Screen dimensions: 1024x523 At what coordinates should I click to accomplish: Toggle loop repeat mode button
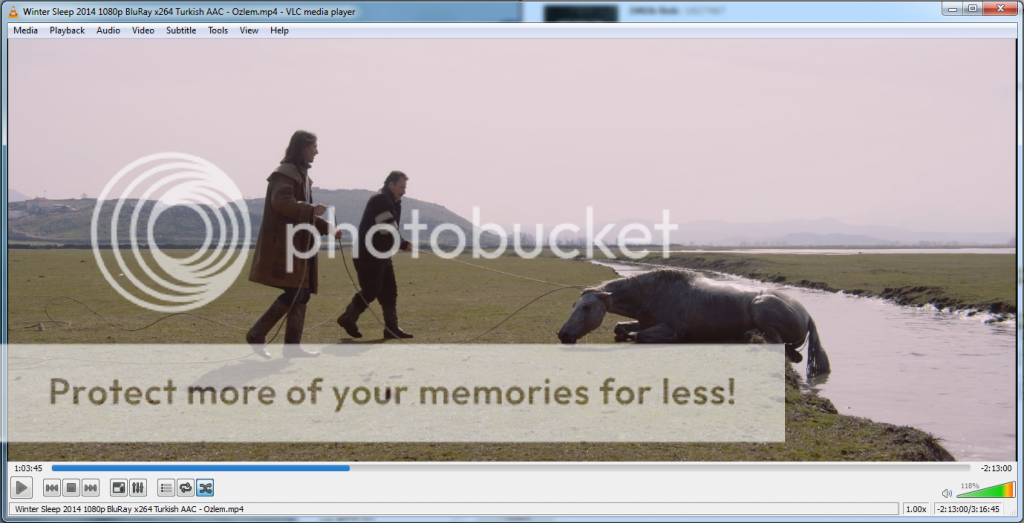(x=185, y=487)
